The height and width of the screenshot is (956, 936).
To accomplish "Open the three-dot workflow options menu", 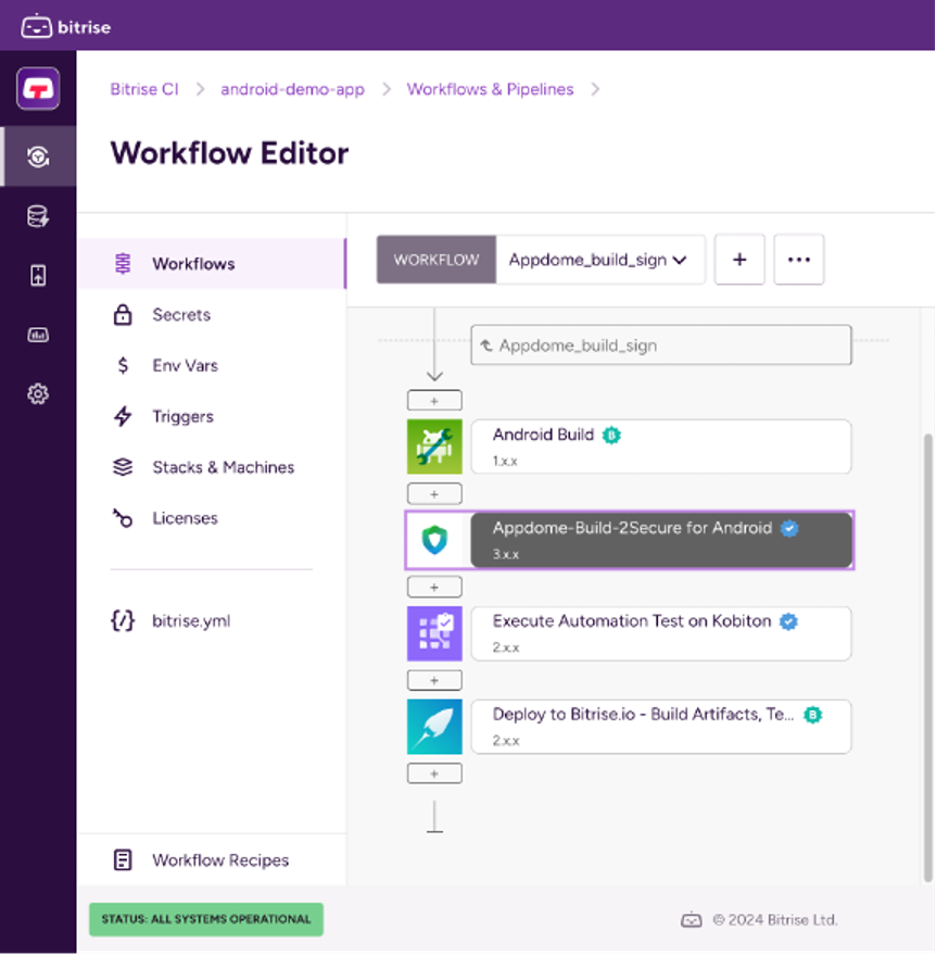I will click(798, 259).
